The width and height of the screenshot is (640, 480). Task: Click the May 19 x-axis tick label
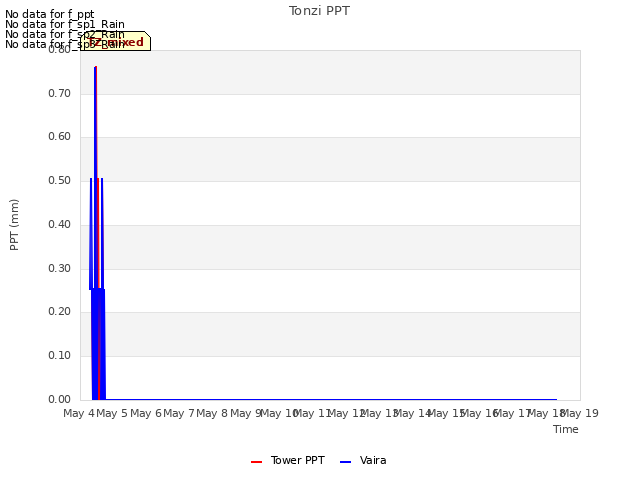point(580,413)
